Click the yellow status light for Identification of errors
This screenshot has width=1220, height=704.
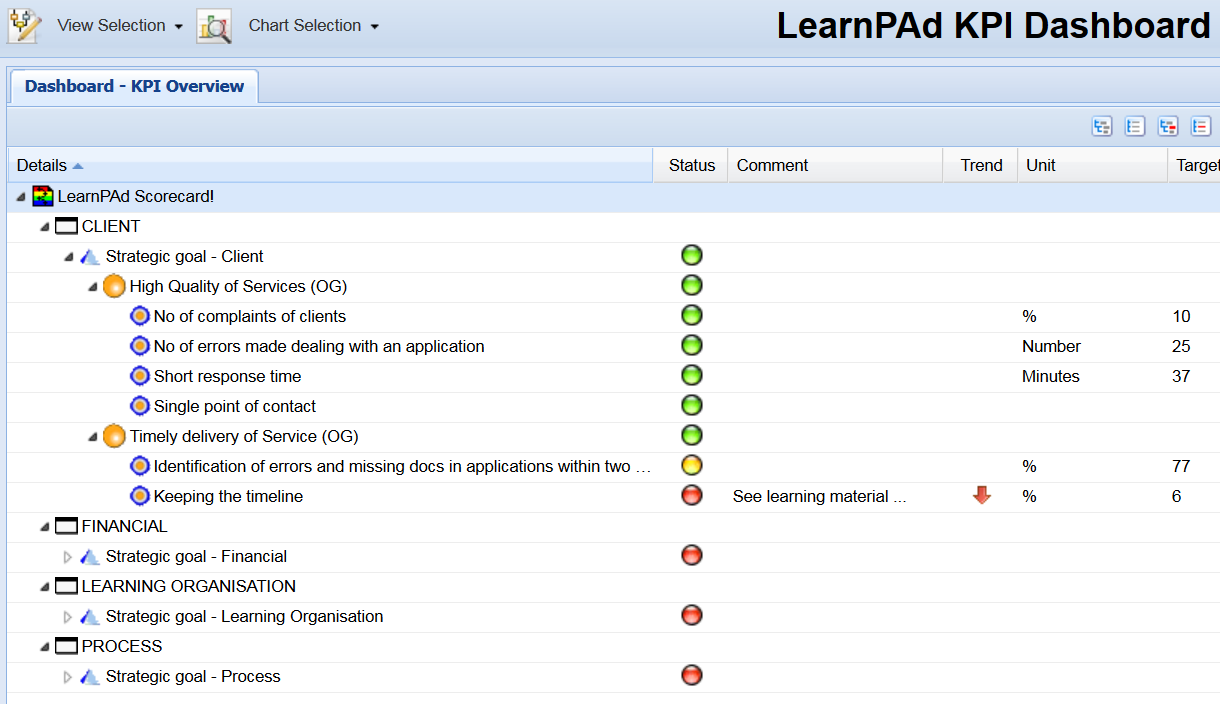pyautogui.click(x=692, y=465)
